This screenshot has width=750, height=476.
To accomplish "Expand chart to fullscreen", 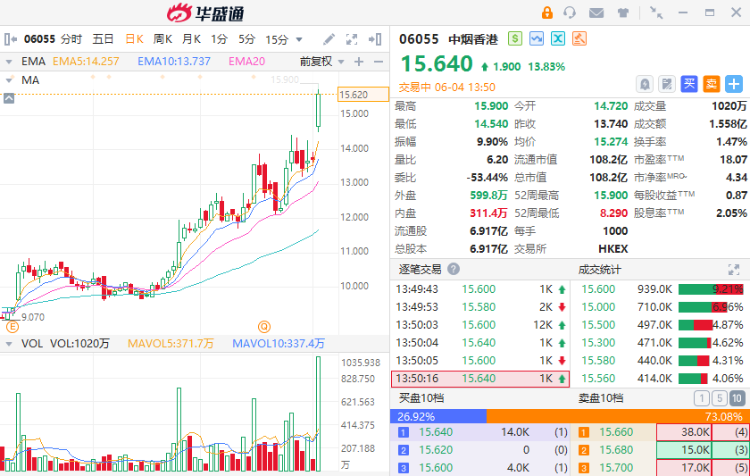I will click(x=352, y=39).
